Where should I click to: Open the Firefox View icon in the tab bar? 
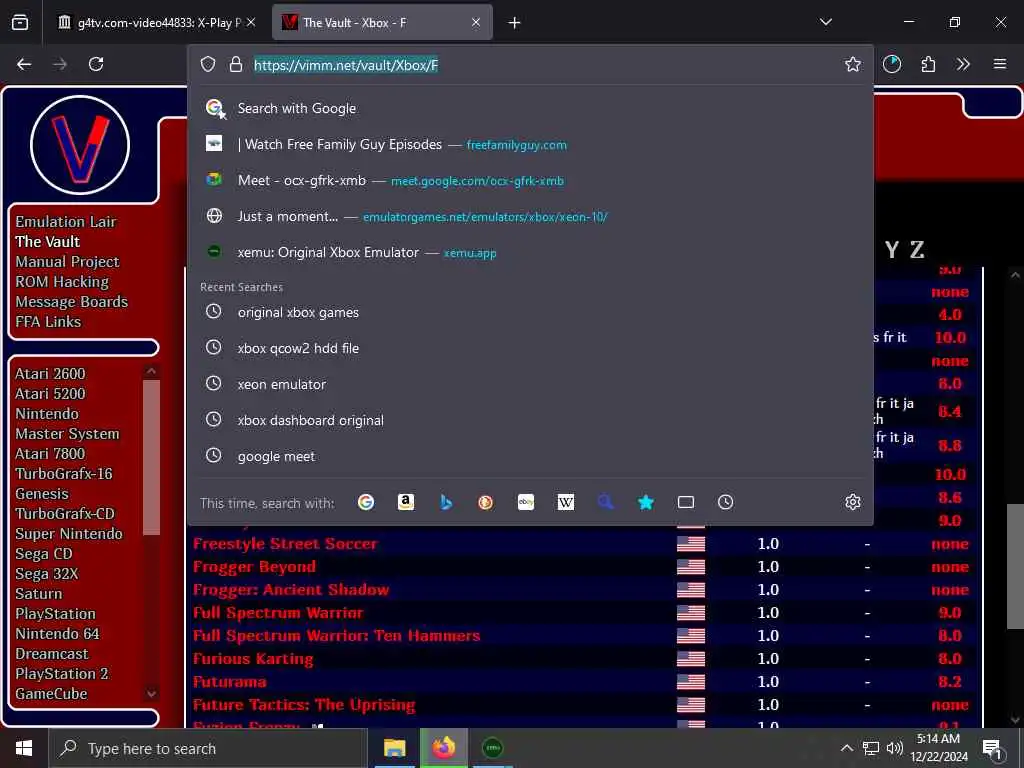coord(20,23)
